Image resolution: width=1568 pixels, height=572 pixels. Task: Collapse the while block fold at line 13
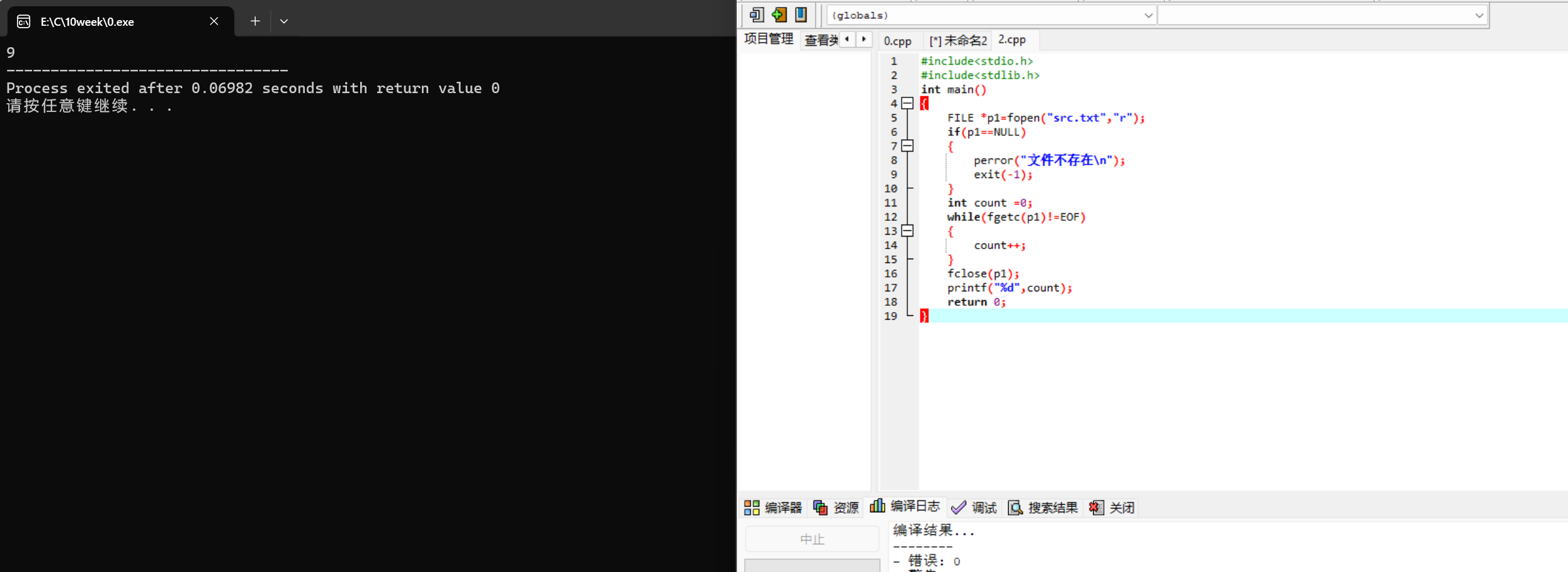point(907,231)
